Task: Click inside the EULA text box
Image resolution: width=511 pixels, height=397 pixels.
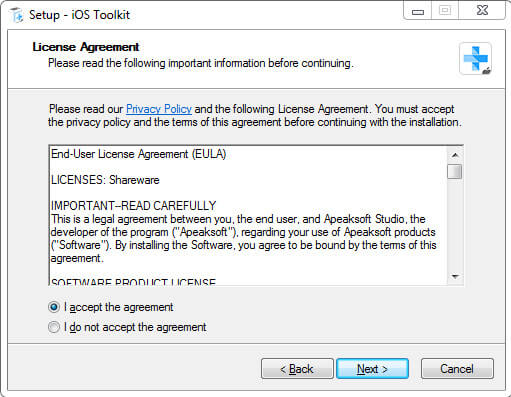Action: pyautogui.click(x=248, y=215)
